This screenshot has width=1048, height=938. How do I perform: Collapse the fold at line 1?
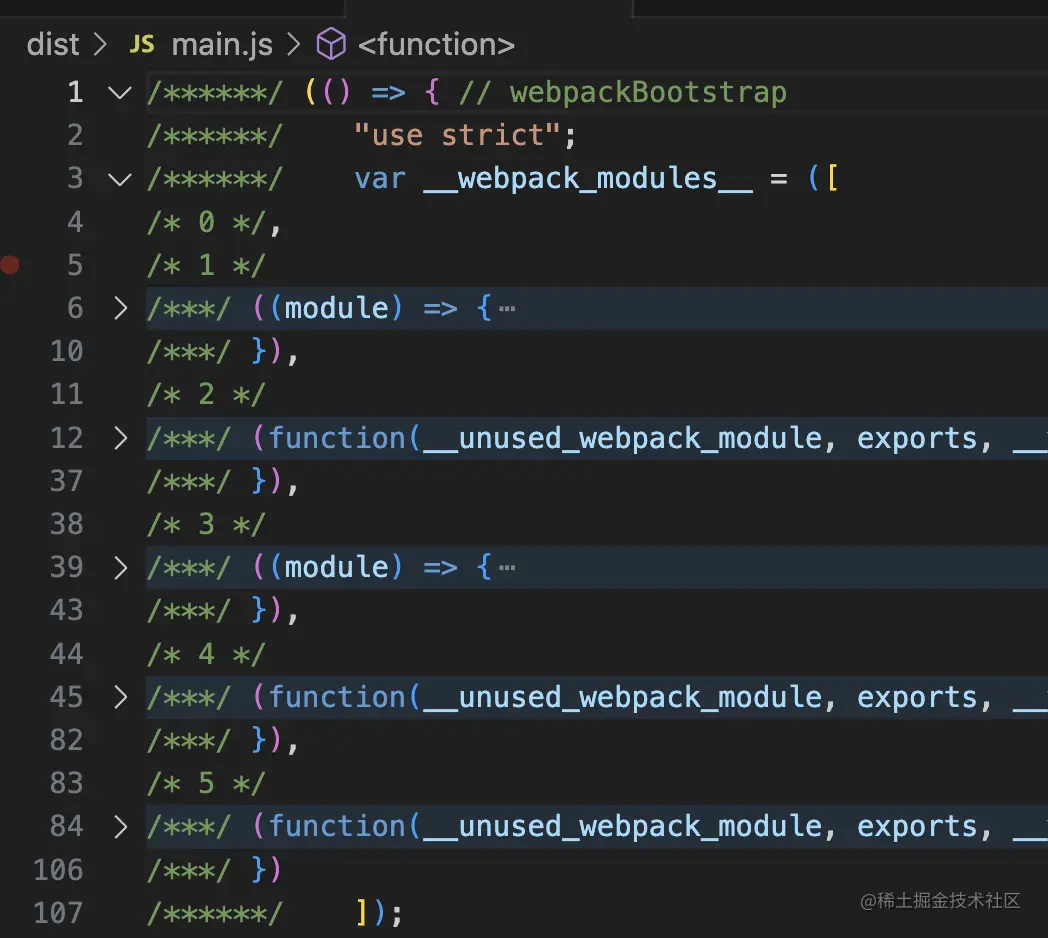(x=120, y=92)
